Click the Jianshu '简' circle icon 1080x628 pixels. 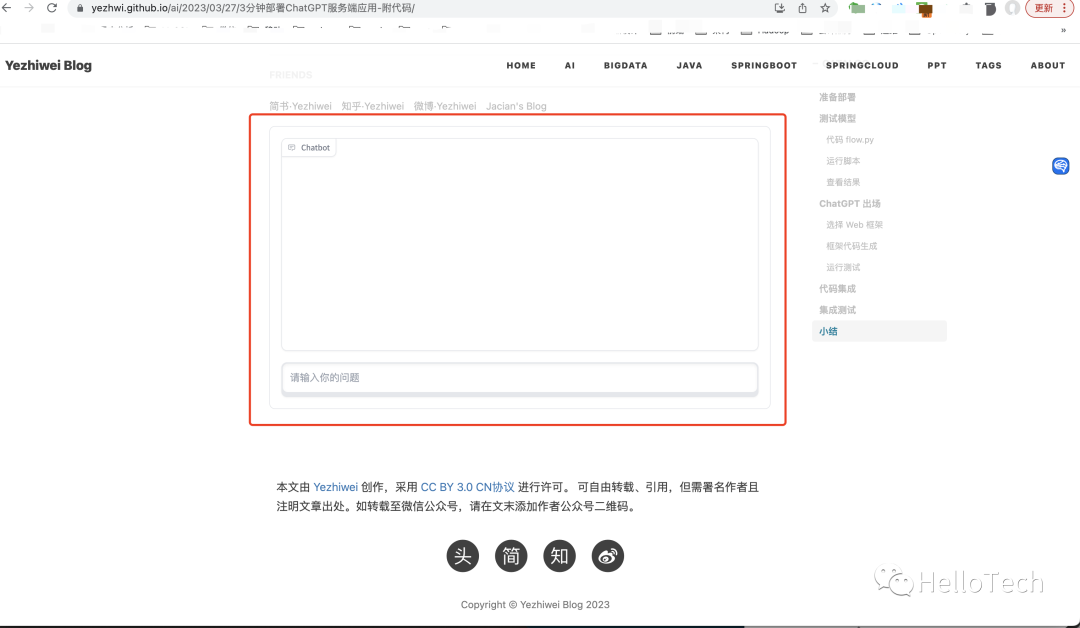point(511,556)
